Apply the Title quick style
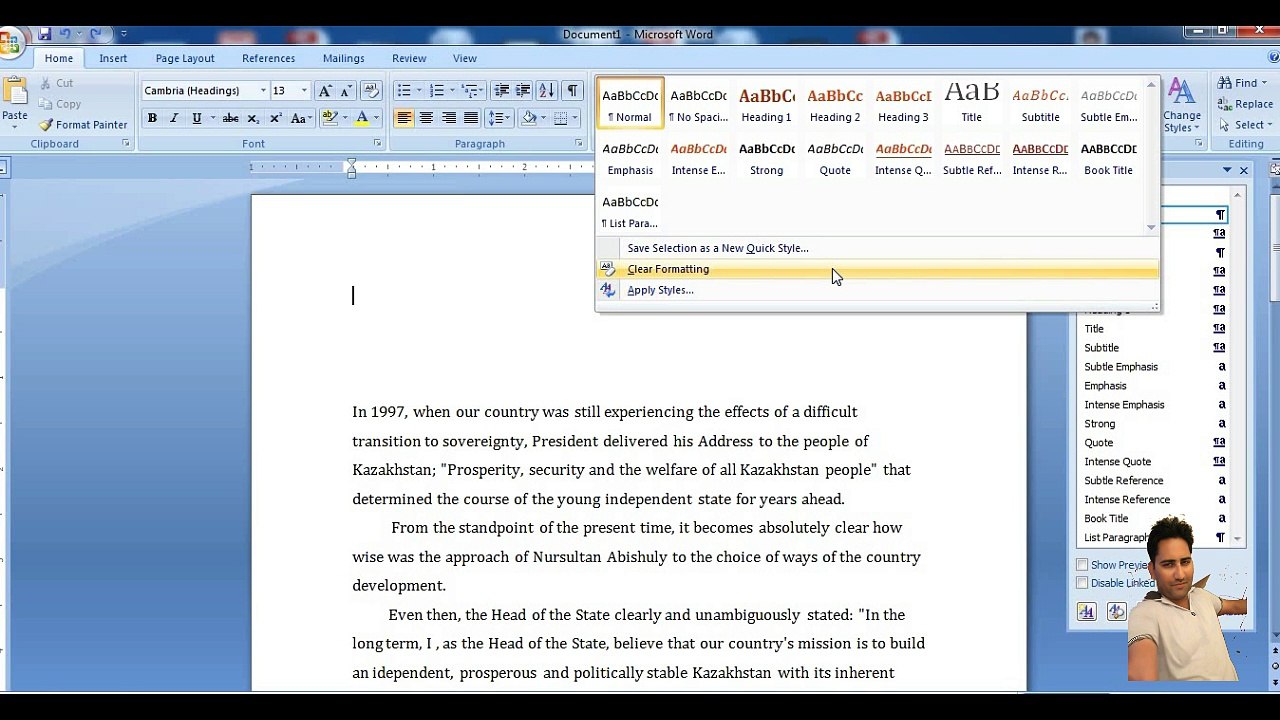 pos(971,104)
